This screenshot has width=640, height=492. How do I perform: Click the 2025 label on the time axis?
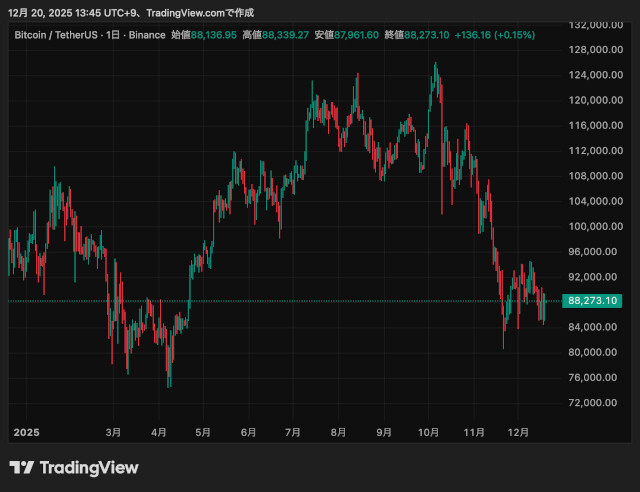24,432
